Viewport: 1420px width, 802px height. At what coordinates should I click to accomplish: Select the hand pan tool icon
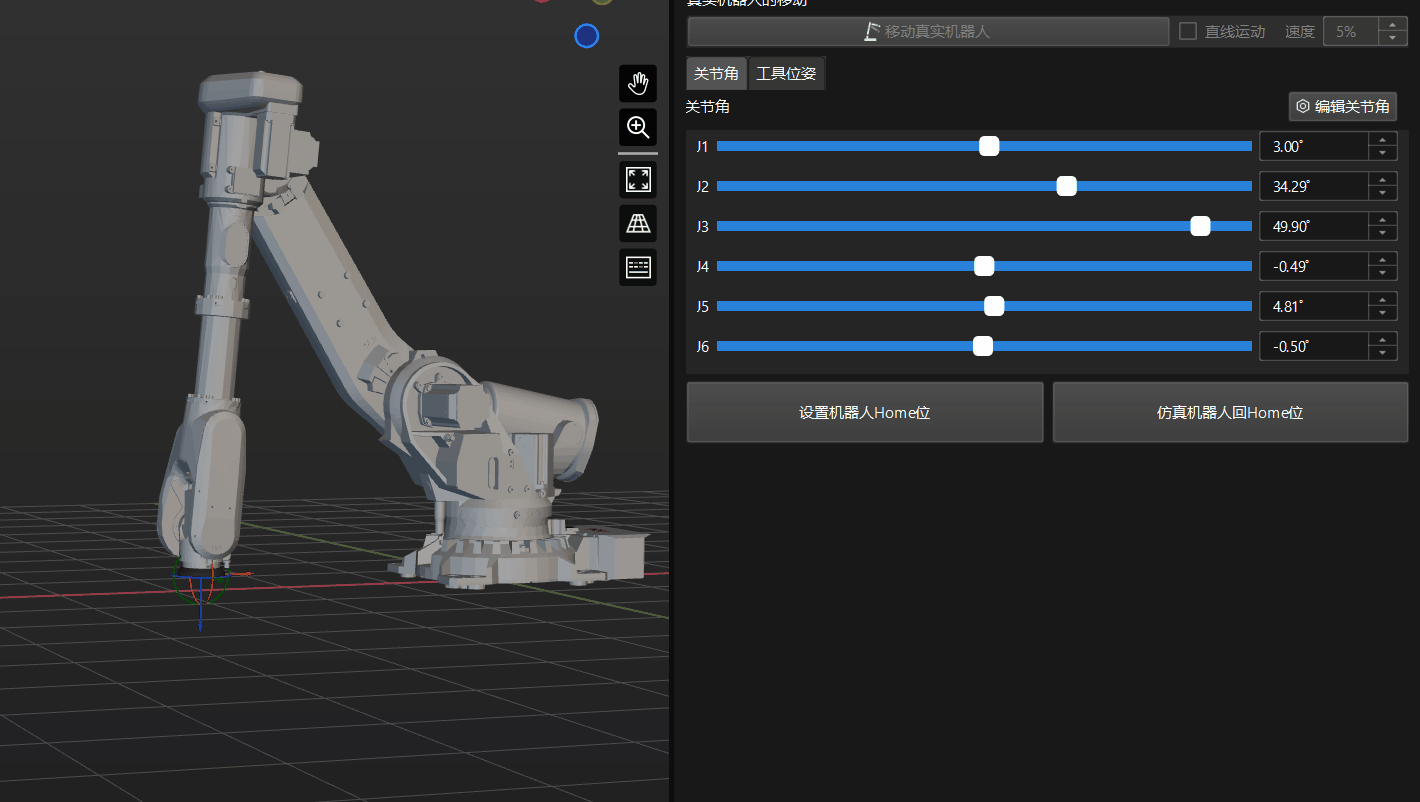[638, 84]
